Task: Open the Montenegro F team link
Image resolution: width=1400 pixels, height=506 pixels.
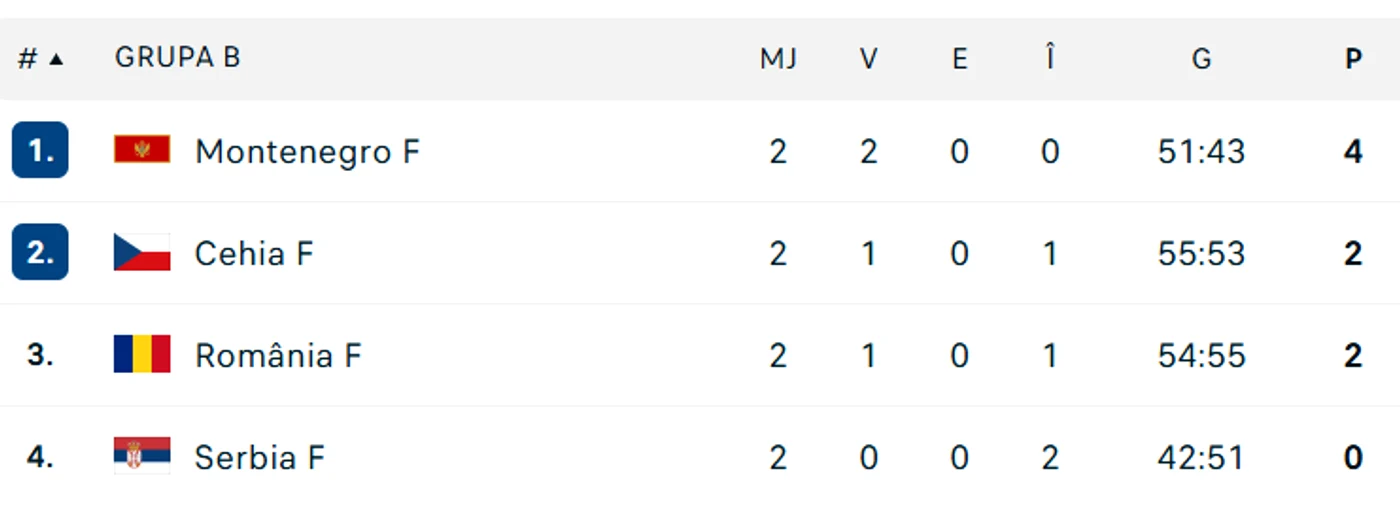Action: pyautogui.click(x=307, y=151)
